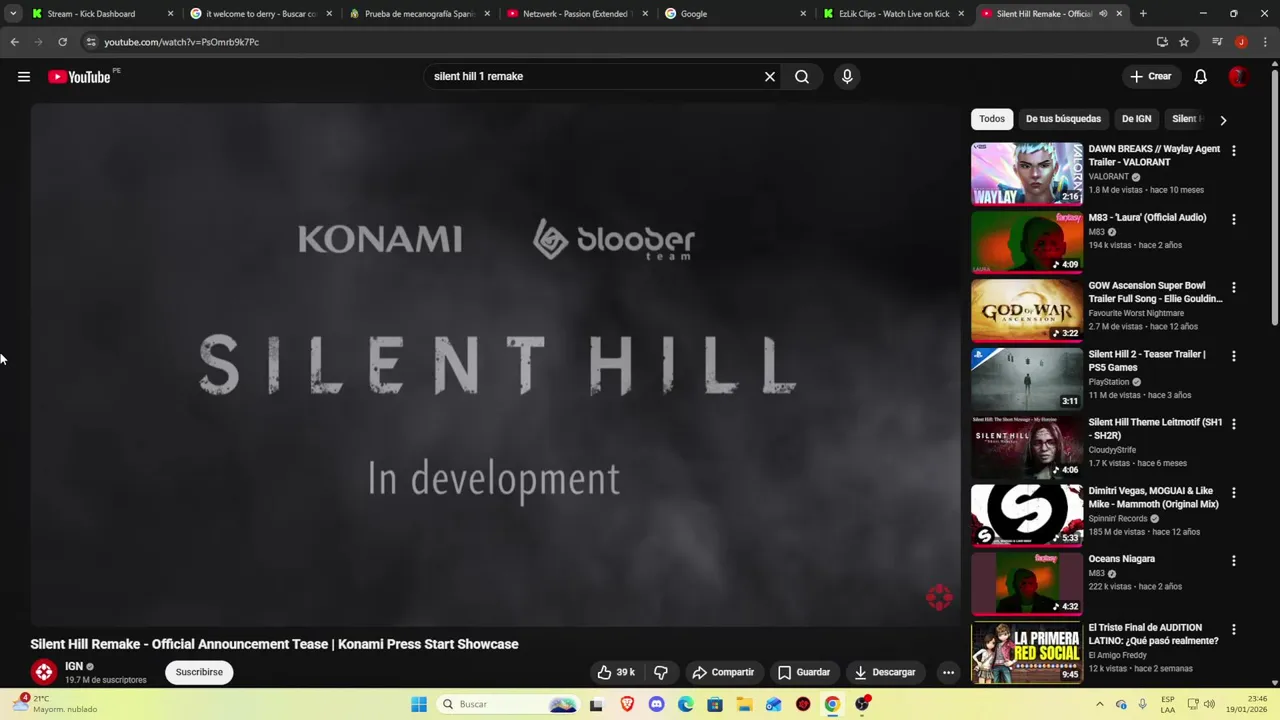Switch to the EzLik Clips Kick tab
The height and width of the screenshot is (720, 1280).
pyautogui.click(x=894, y=14)
